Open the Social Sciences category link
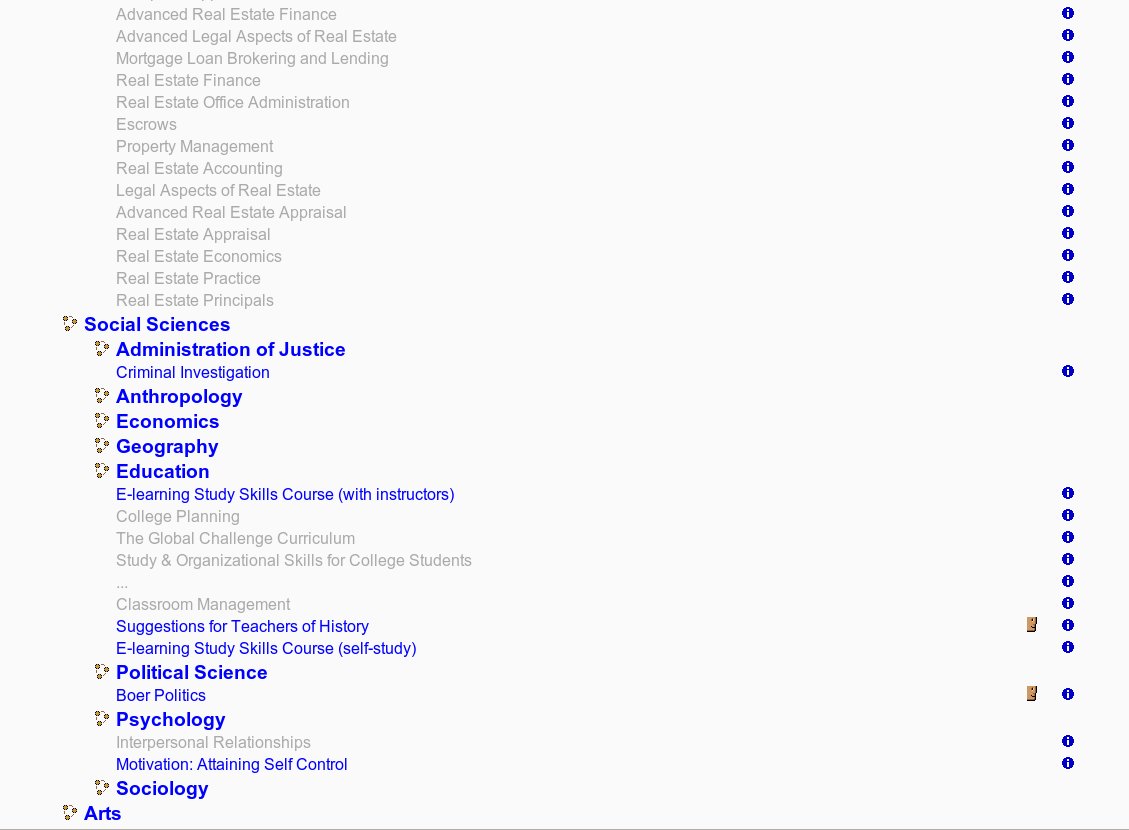 tap(157, 325)
